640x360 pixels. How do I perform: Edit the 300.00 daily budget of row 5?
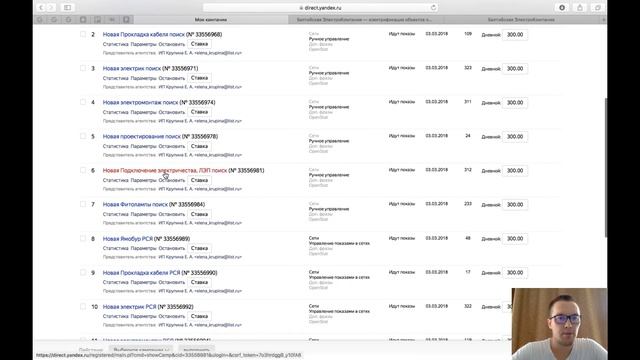point(515,136)
